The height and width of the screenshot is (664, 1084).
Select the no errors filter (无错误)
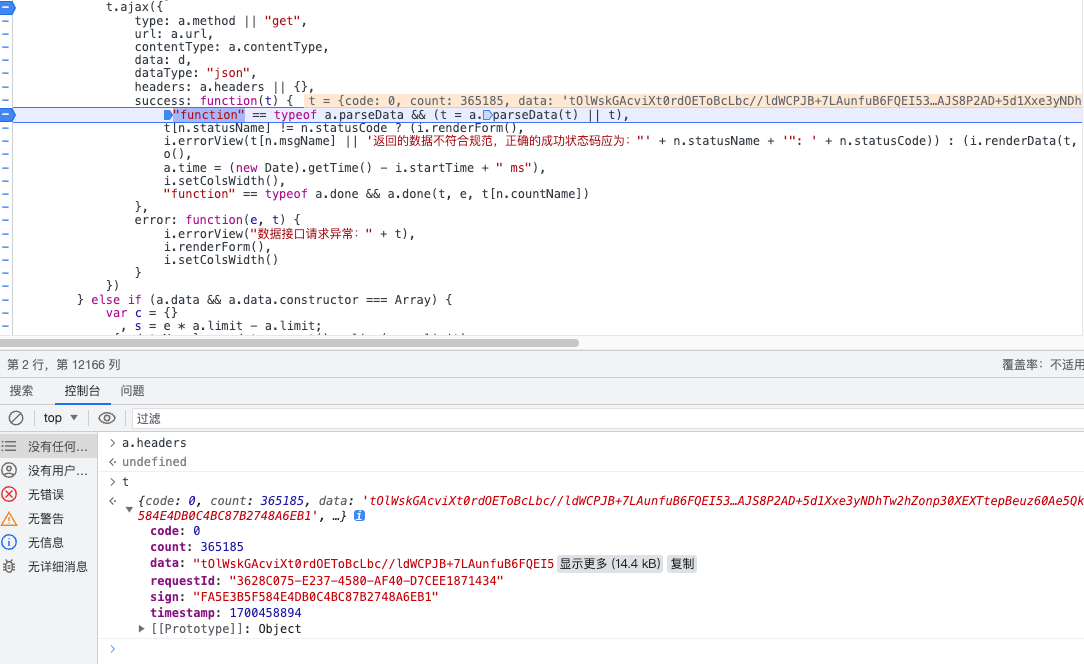pos(46,494)
